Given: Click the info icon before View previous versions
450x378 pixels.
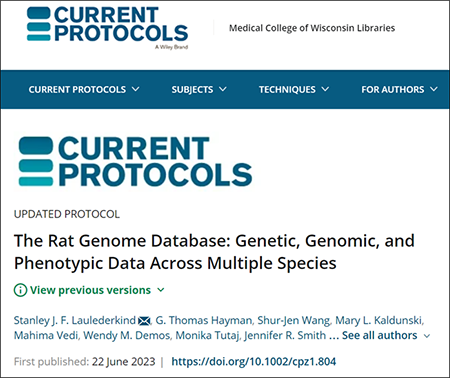Looking at the screenshot, I should pos(20,290).
